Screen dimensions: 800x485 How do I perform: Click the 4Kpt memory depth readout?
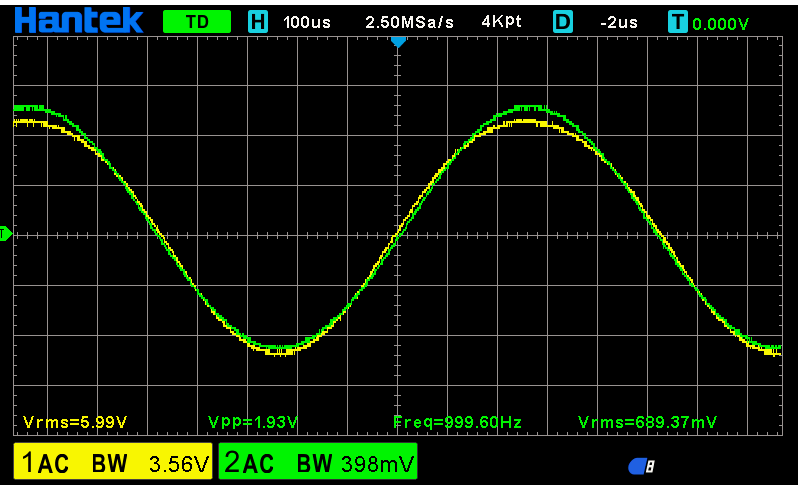[x=501, y=22]
